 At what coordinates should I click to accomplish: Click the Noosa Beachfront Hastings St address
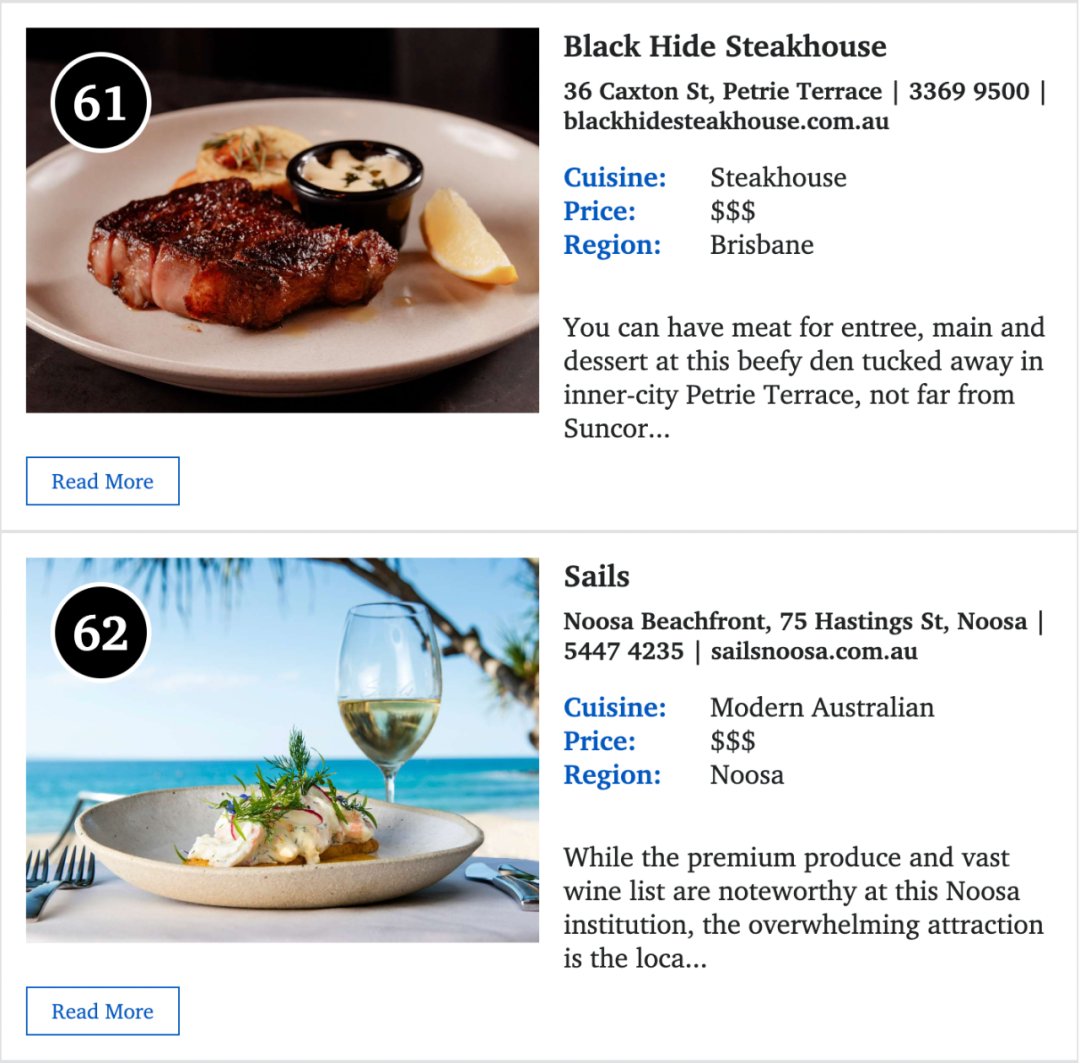[x=795, y=621]
